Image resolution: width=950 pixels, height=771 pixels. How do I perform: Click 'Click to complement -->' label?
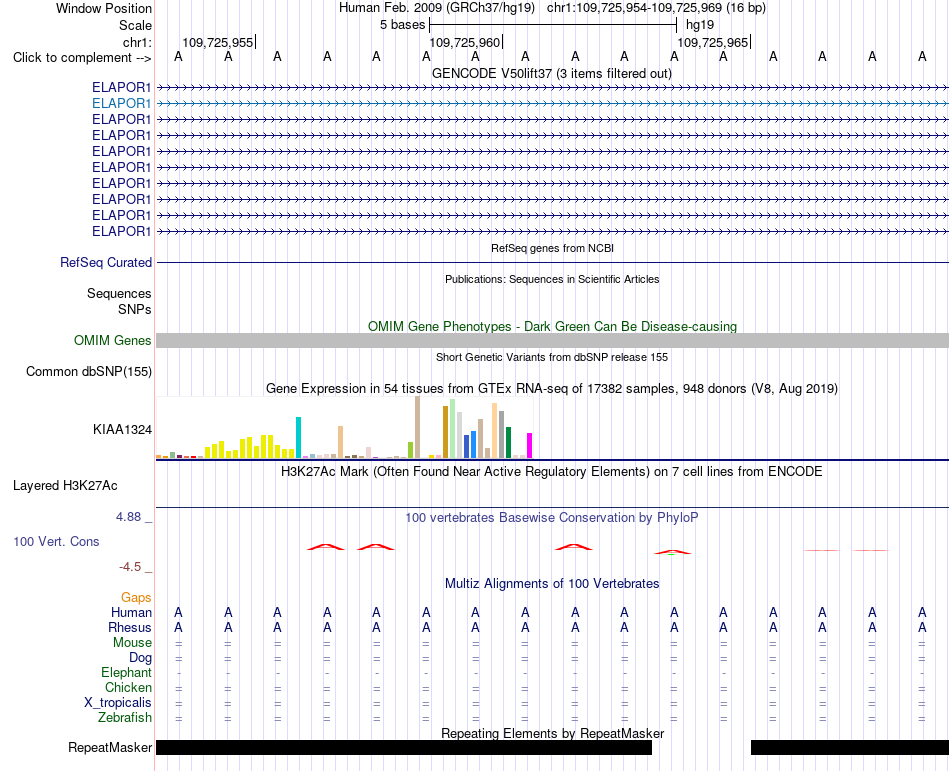(82, 58)
